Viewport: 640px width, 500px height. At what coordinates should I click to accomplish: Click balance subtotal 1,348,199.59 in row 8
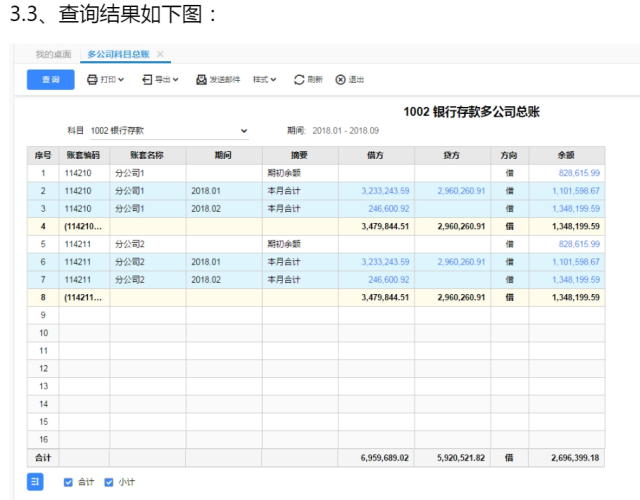coord(576,298)
